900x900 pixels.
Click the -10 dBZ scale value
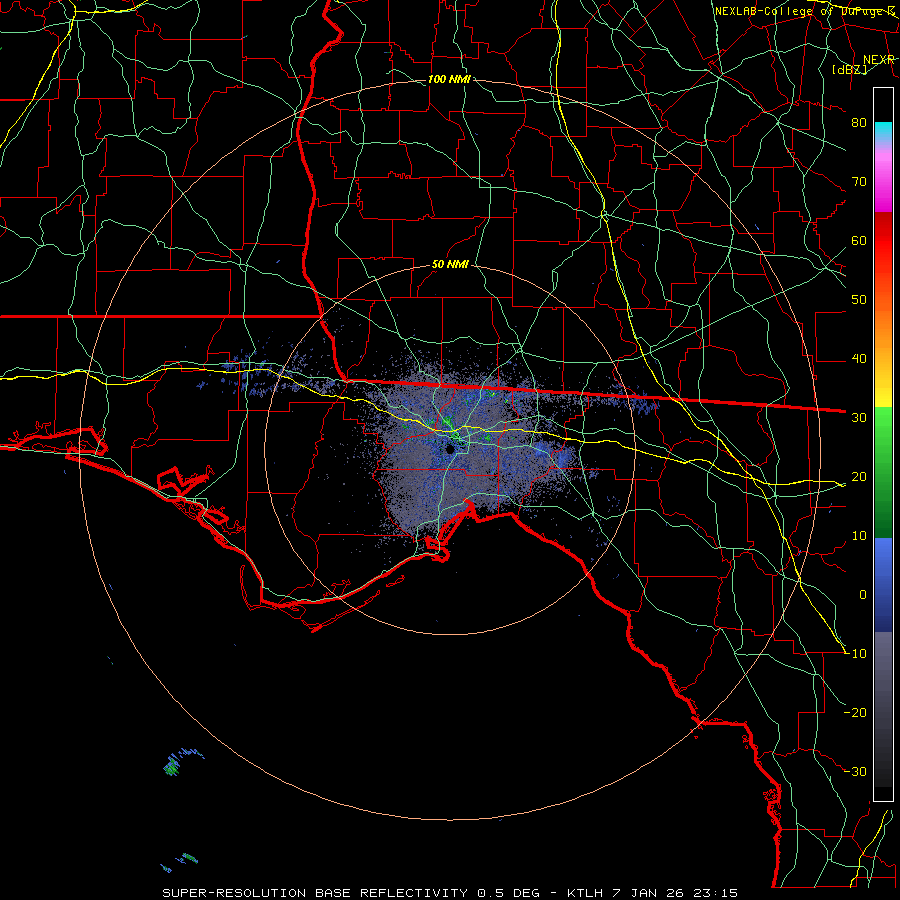click(855, 654)
